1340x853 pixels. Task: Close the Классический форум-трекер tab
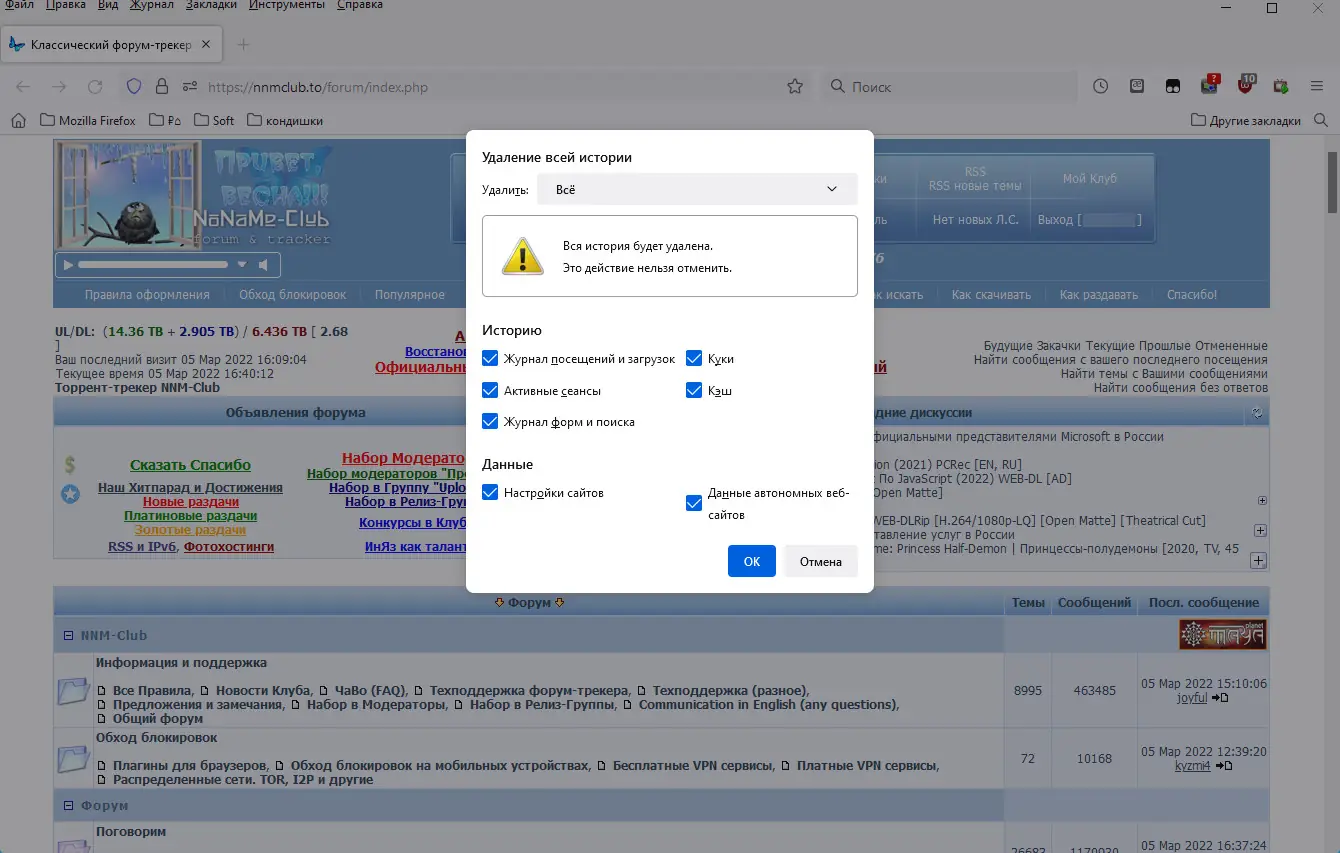point(206,45)
